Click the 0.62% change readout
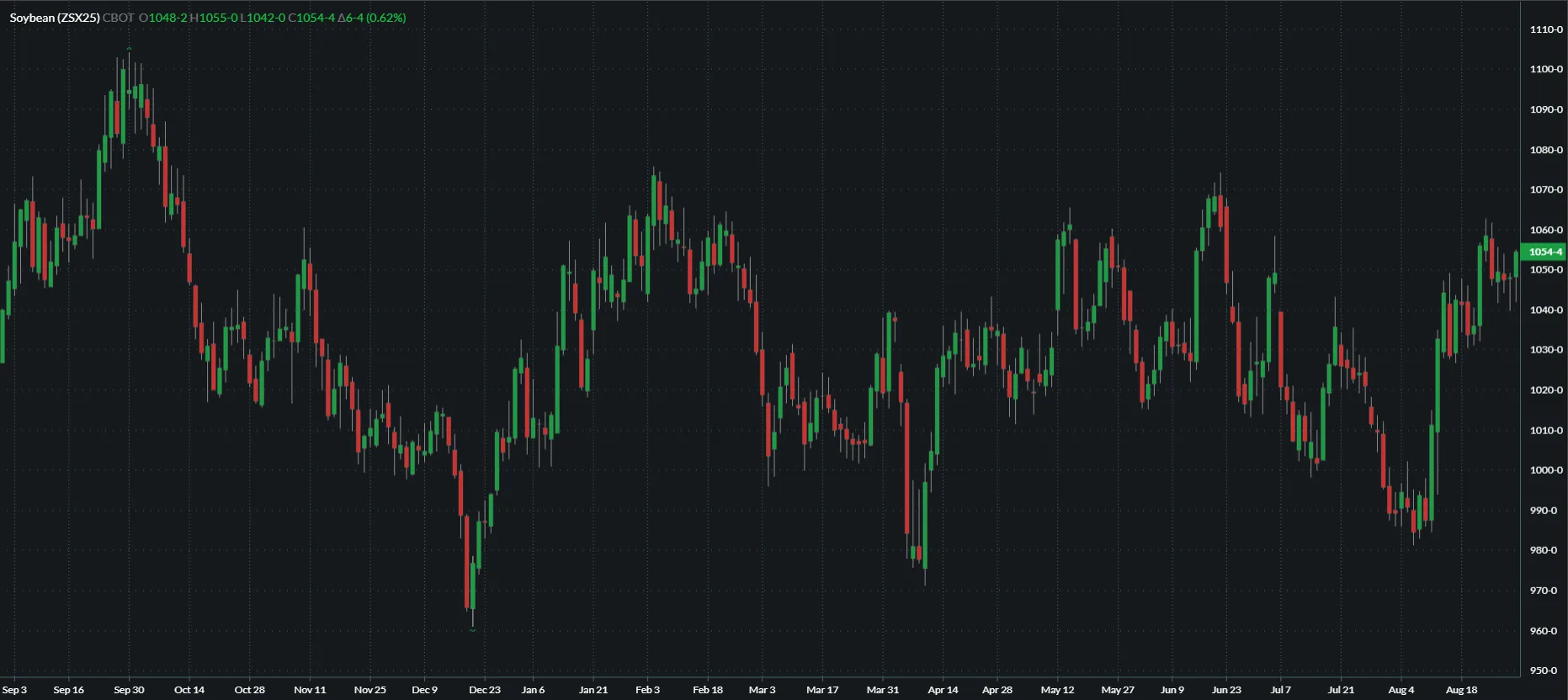 tap(385, 18)
